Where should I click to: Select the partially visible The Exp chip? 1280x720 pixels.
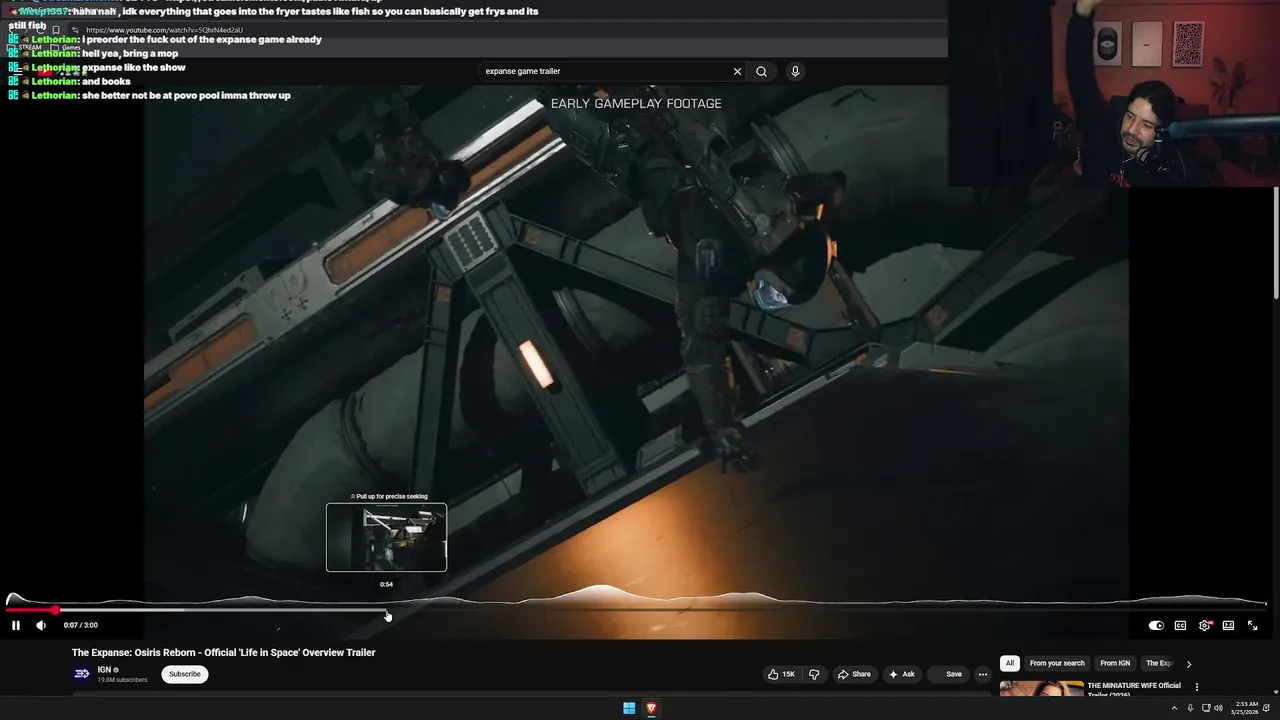[x=1159, y=663]
